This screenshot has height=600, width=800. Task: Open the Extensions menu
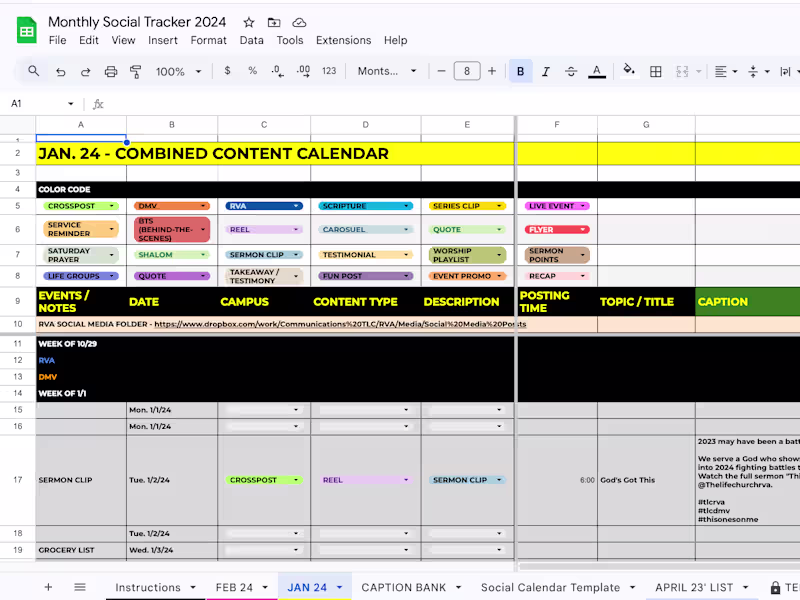point(343,40)
